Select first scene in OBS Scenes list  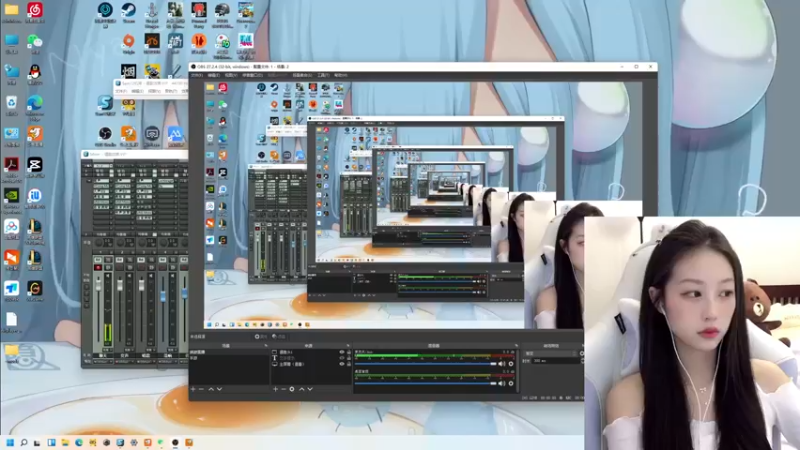point(229,352)
